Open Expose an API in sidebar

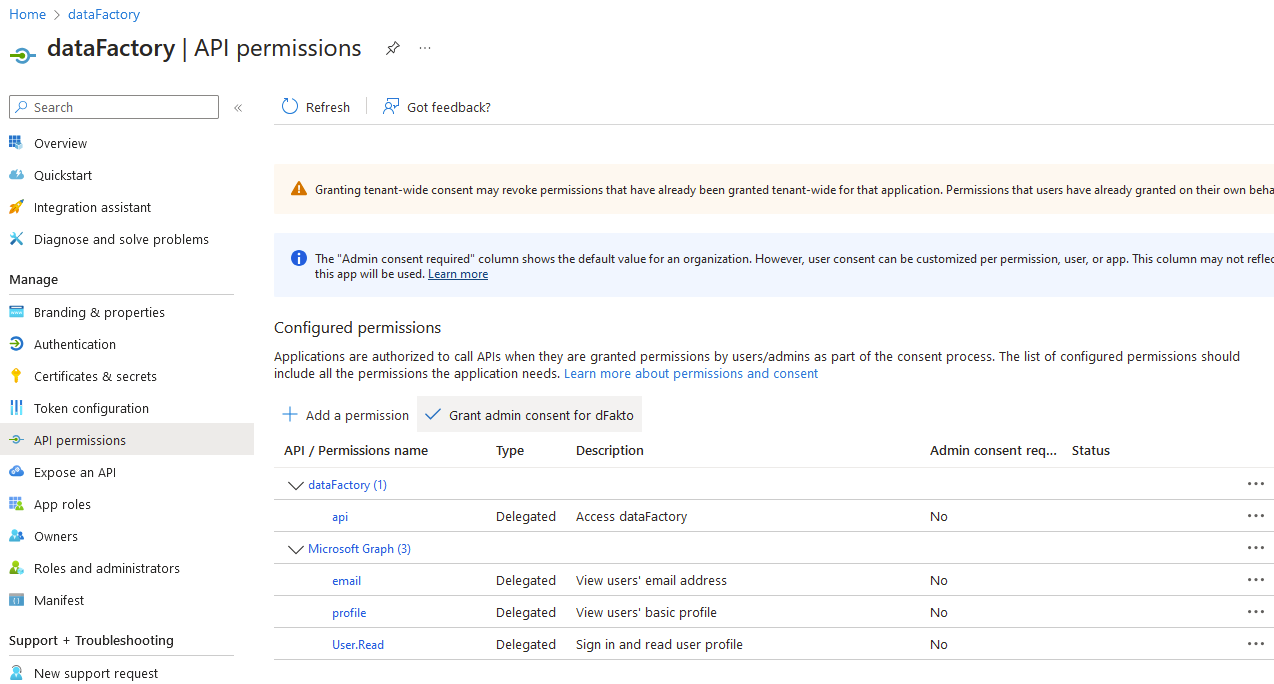(74, 472)
